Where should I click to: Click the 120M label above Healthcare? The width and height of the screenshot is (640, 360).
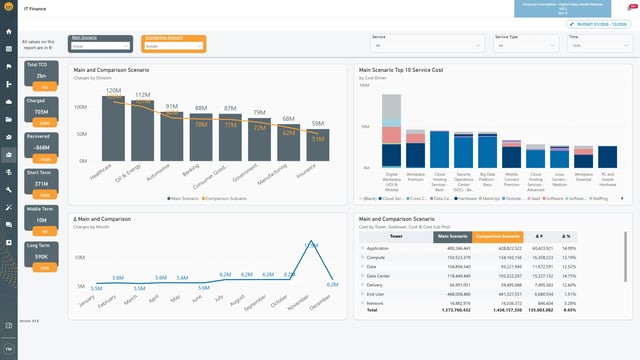tap(113, 91)
